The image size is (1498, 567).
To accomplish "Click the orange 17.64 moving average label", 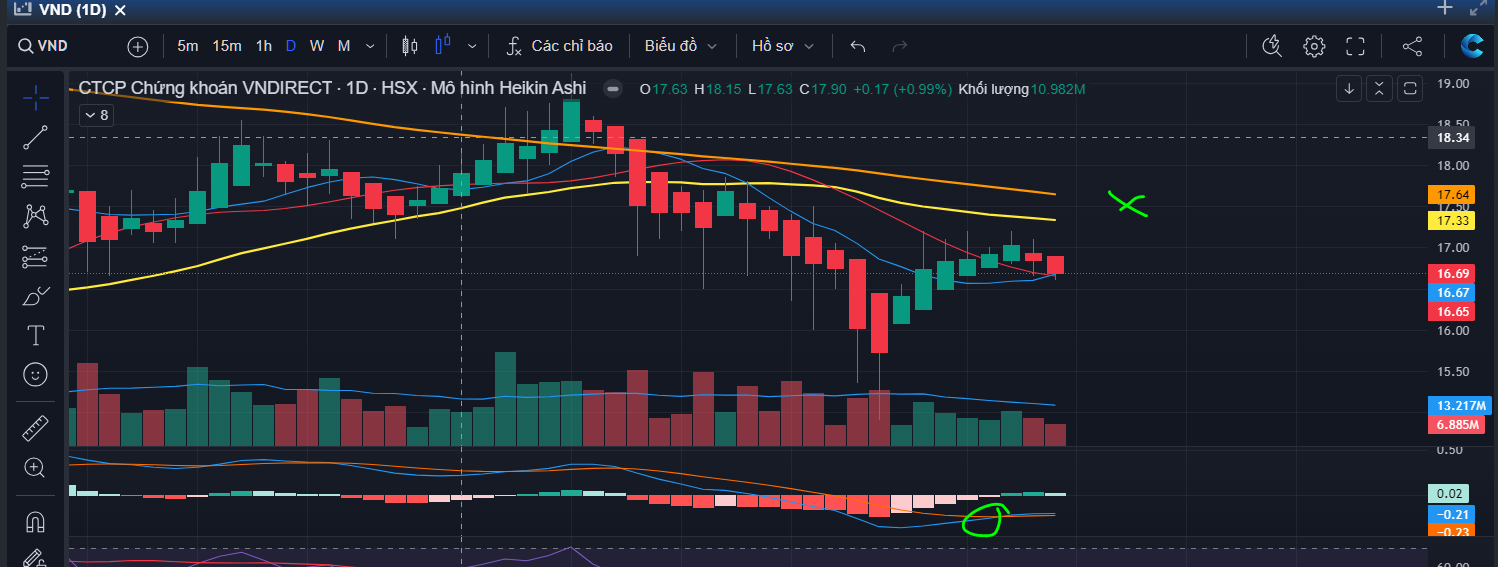I will (1453, 195).
